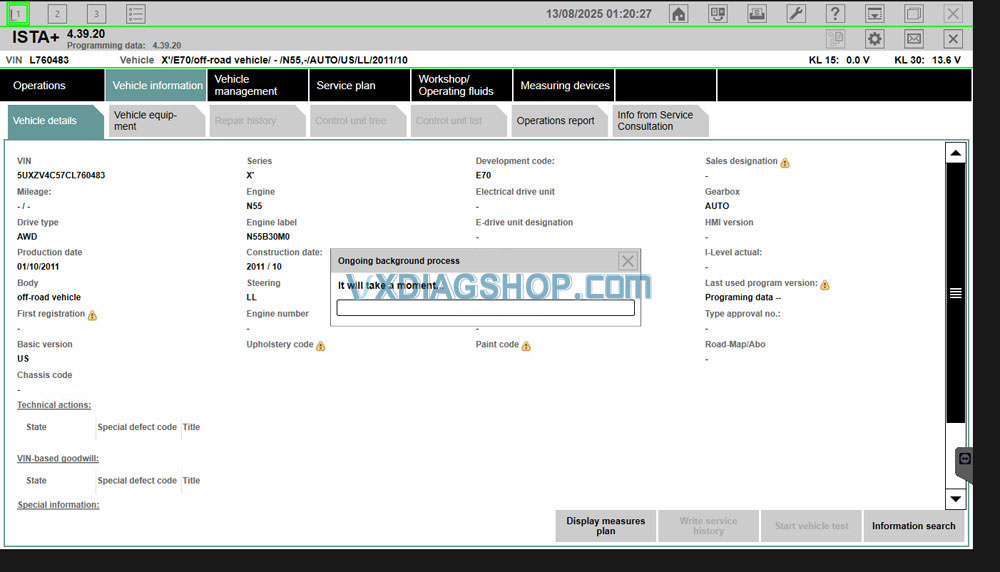Click the document copy icon beside gear
The height and width of the screenshot is (572, 1000).
click(835, 39)
